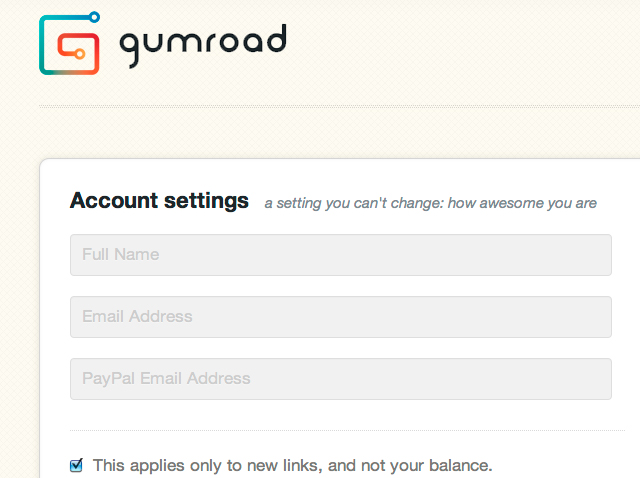Select the Email Address input box
The height and width of the screenshot is (478, 640).
[341, 317]
